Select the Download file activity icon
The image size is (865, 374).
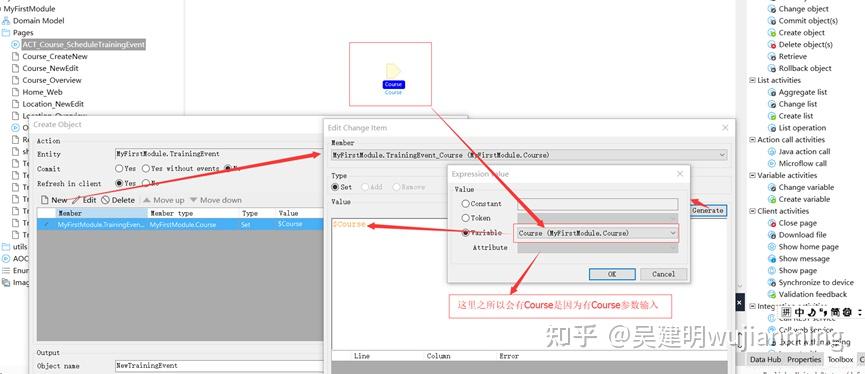pyautogui.click(x=772, y=235)
